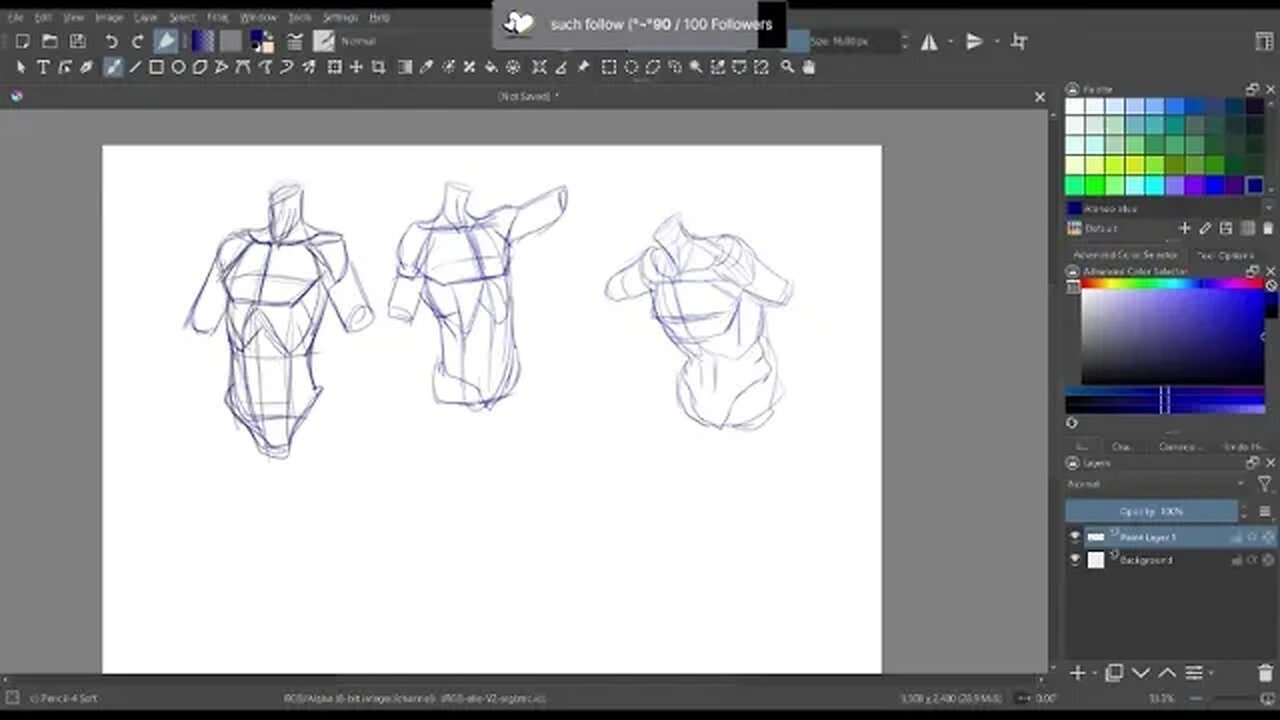Image resolution: width=1280 pixels, height=720 pixels.
Task: Open the Settings menu
Action: tap(340, 18)
